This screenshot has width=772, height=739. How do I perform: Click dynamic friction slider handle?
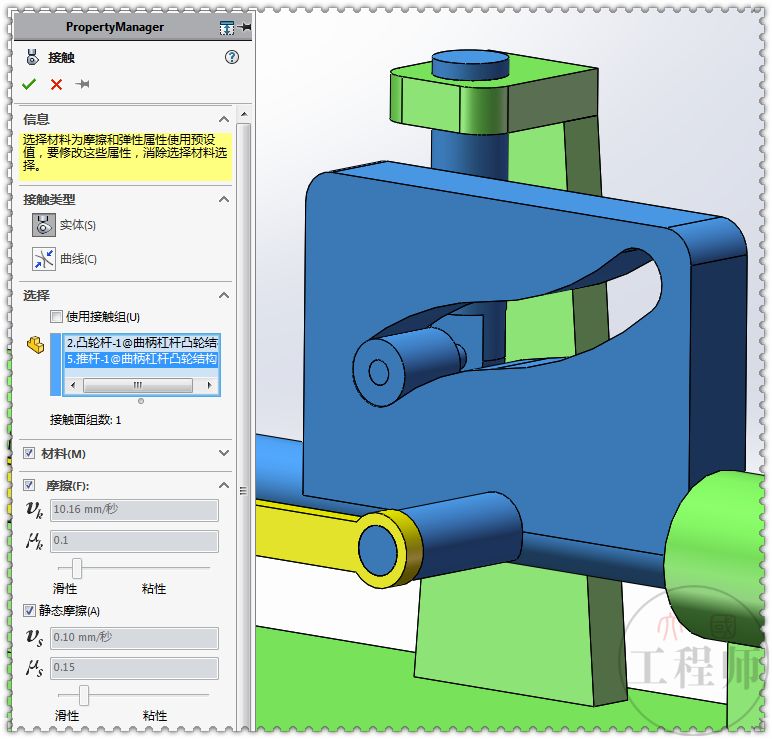[77, 568]
